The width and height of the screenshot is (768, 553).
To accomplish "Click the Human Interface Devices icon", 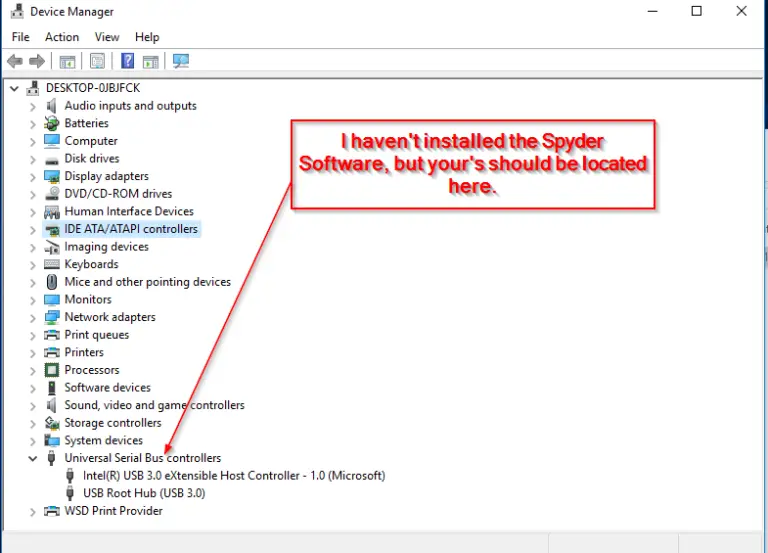I will pos(51,212).
